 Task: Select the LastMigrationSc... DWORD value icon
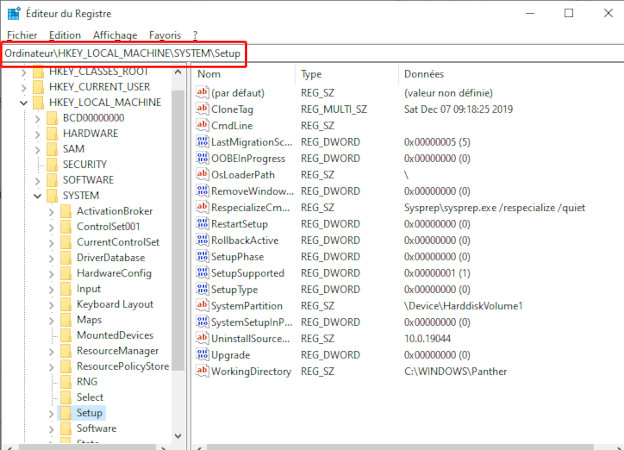click(202, 142)
